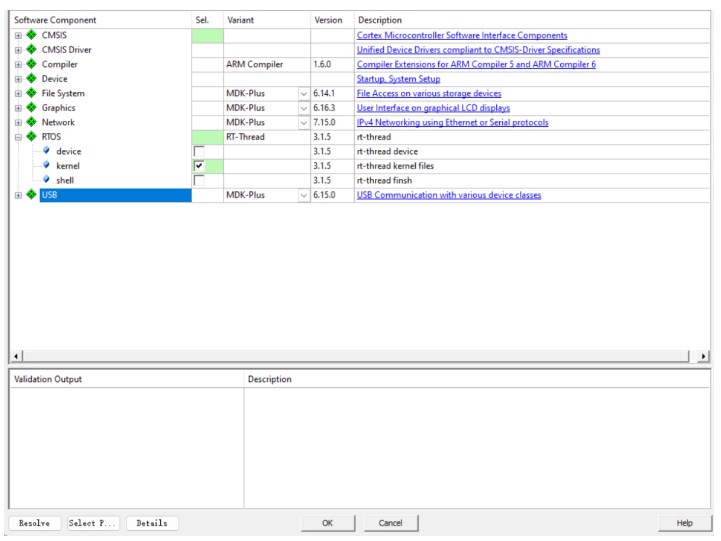The image size is (721, 541).
Task: Open USB Communication with various device classes link
Action: [449, 195]
